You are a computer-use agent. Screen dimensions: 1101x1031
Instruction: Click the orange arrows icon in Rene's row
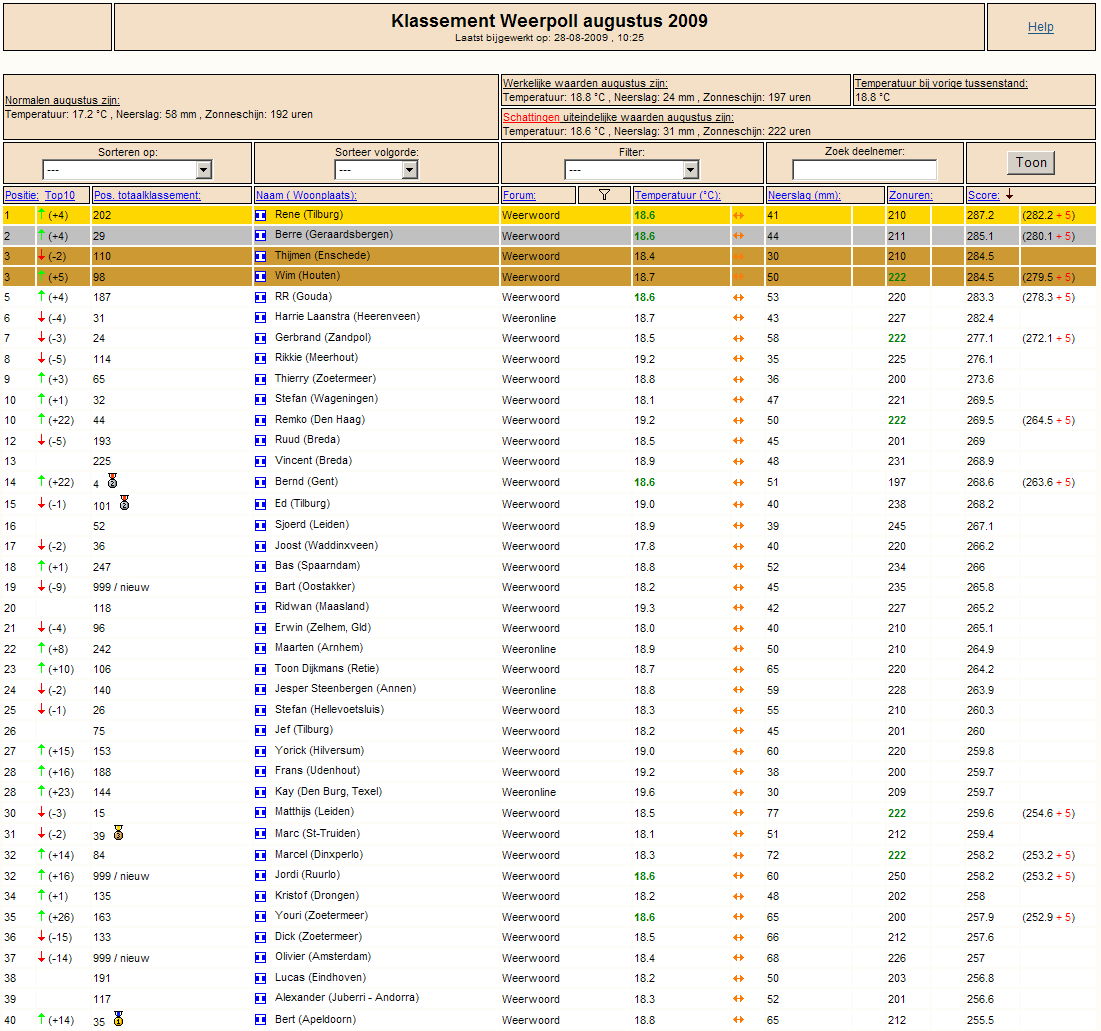739,215
